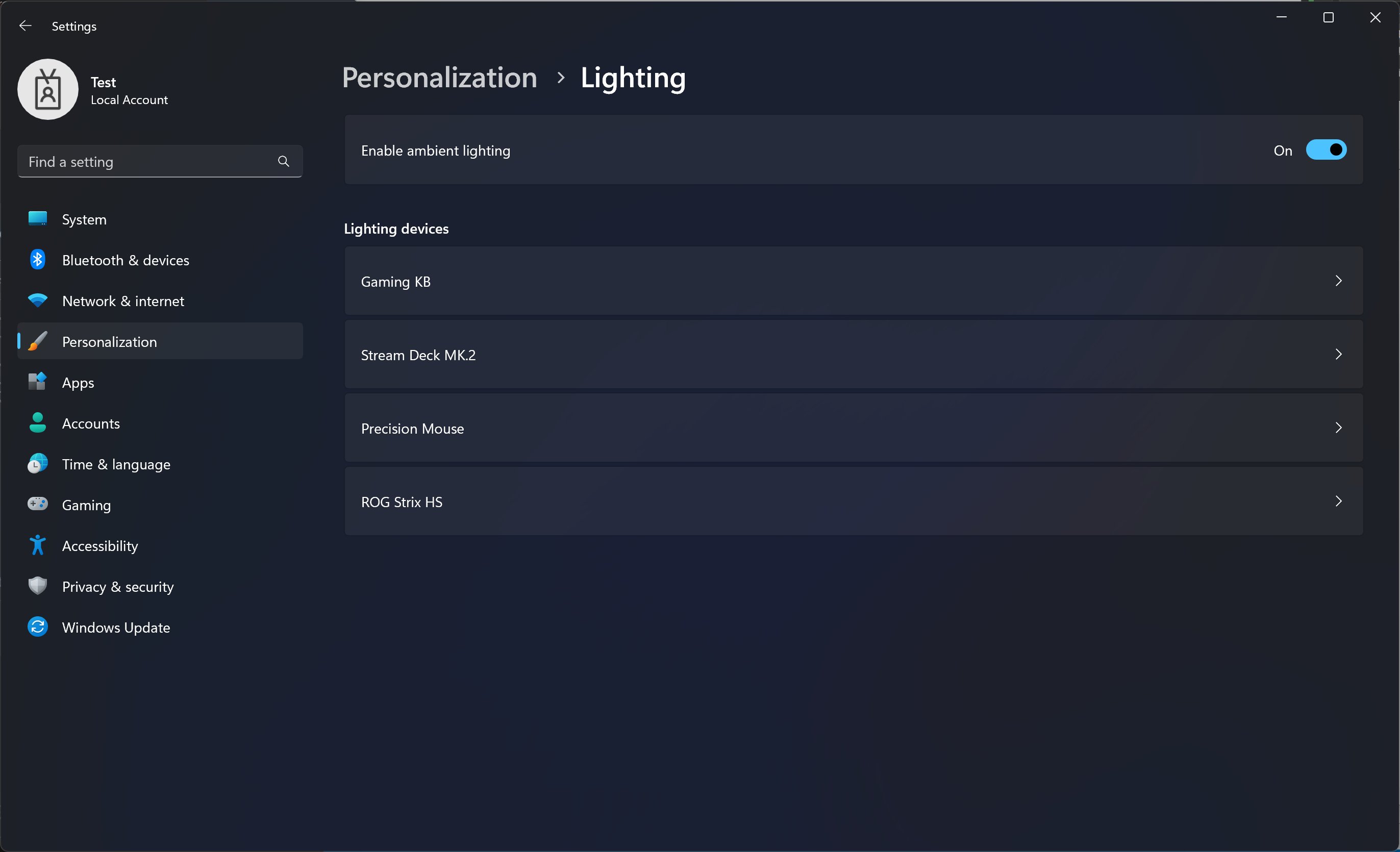Select the Accounts settings icon
This screenshot has width=1400, height=852.
[38, 423]
